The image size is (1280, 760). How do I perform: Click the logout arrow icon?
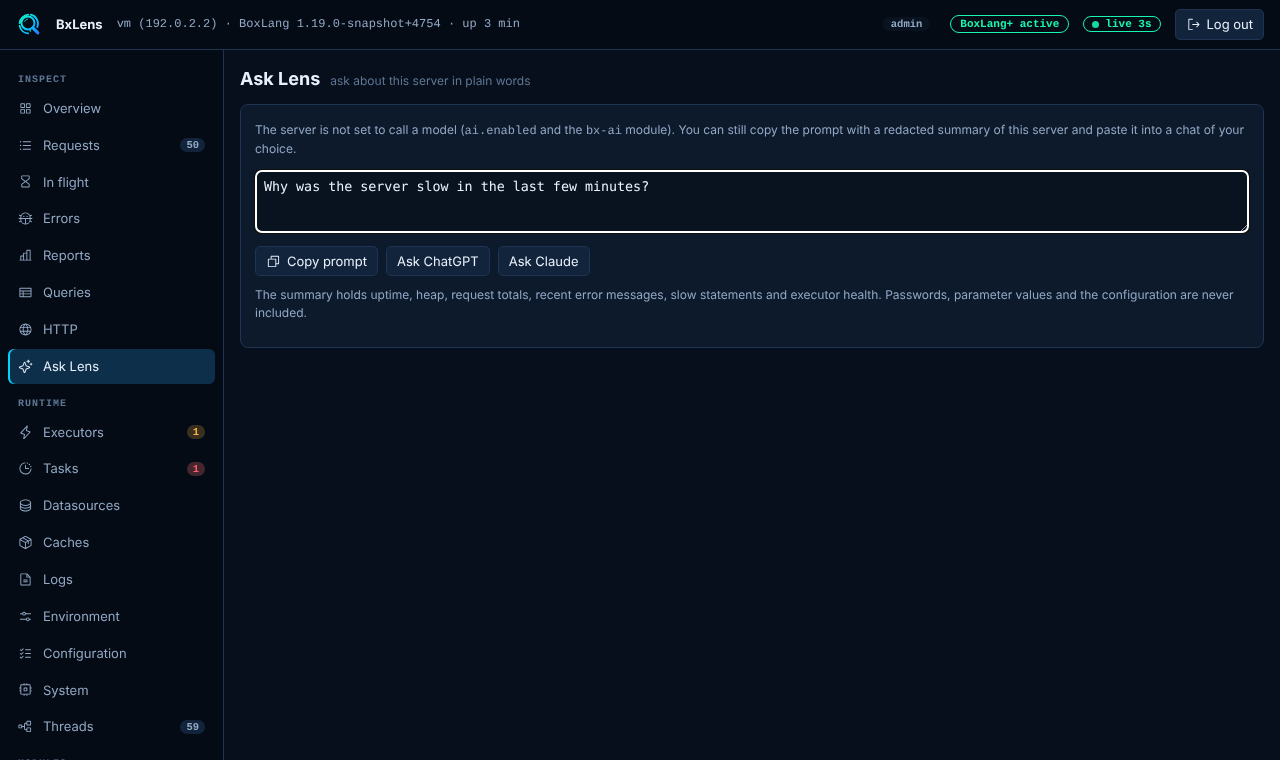(1193, 24)
